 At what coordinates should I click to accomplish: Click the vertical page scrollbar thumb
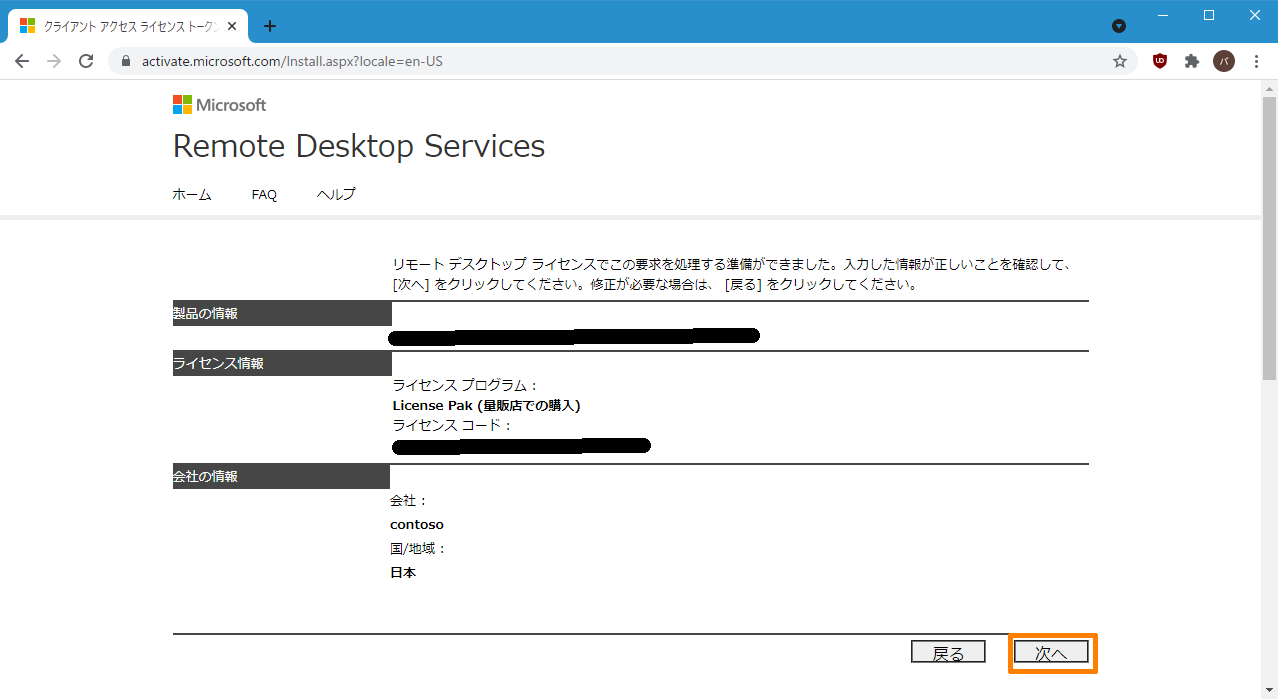1269,238
